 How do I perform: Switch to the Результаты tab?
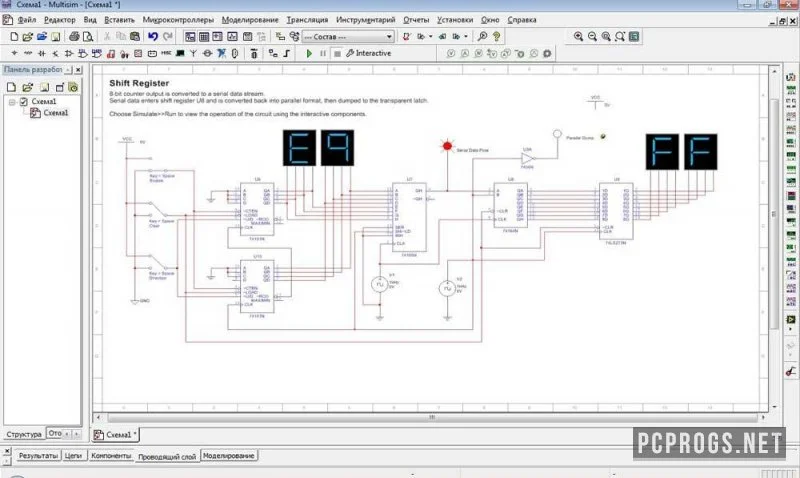[x=38, y=456]
